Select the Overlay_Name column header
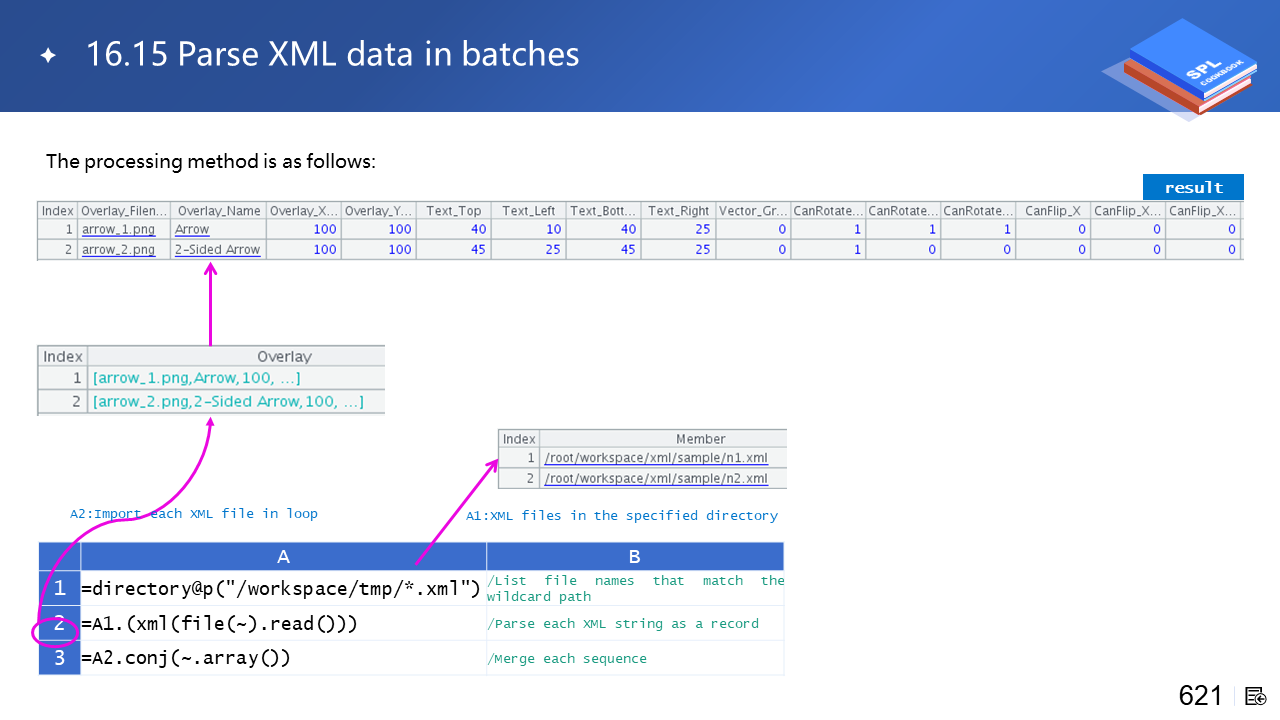Screen dimensions: 1280x720 pyautogui.click(x=218, y=211)
